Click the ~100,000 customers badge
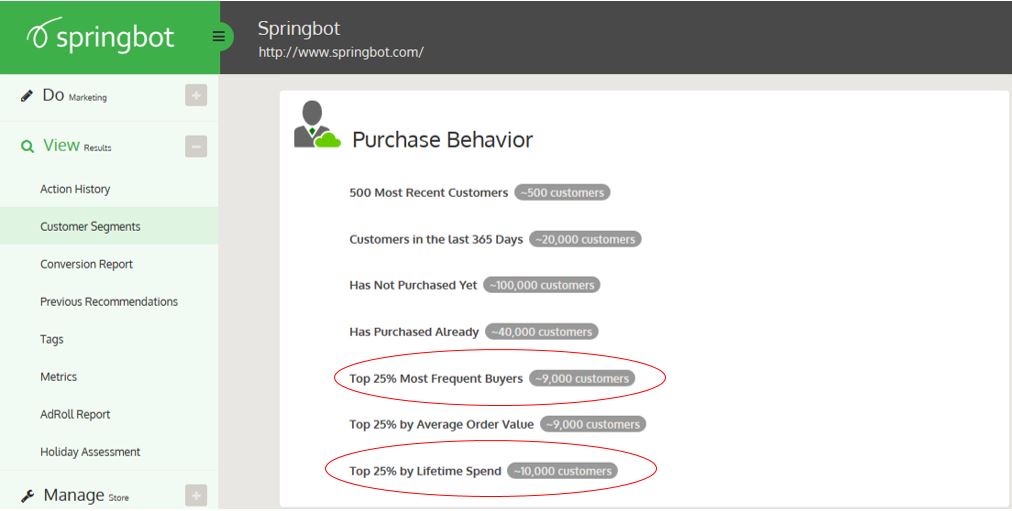This screenshot has height=511, width=1012. coord(541,285)
